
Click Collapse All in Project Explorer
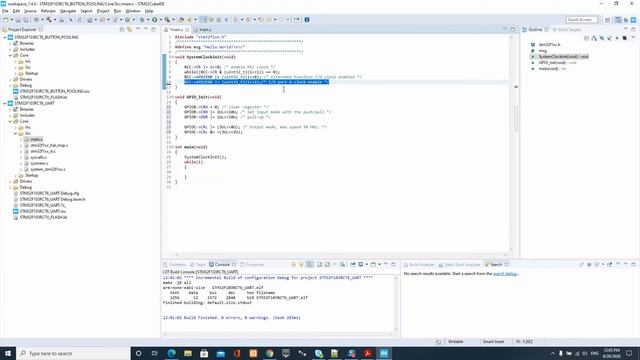click(122, 29)
